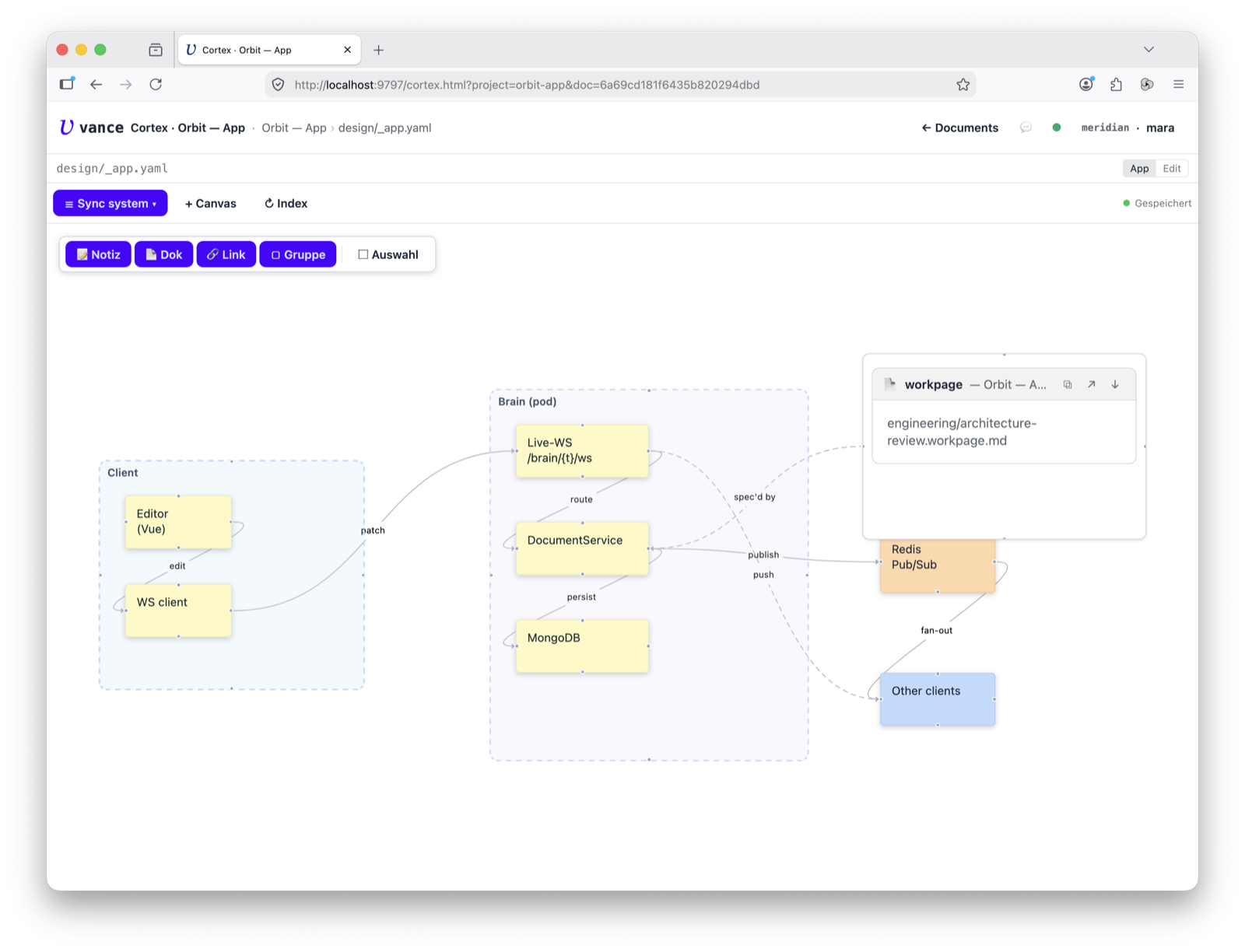Click the patch edge label
Image resolution: width=1245 pixels, height=952 pixels.
click(x=373, y=530)
